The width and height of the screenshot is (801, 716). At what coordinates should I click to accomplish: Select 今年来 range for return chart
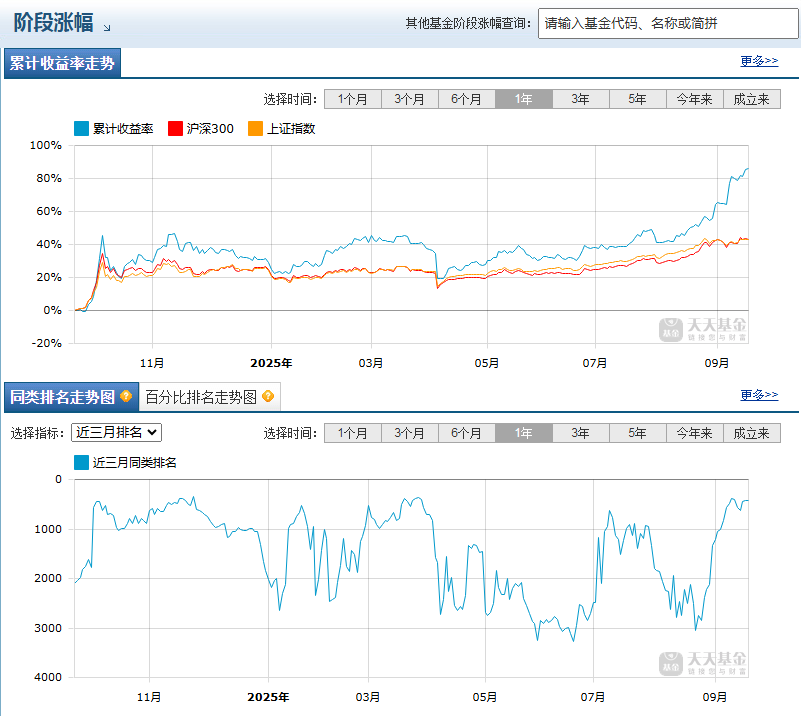695,99
